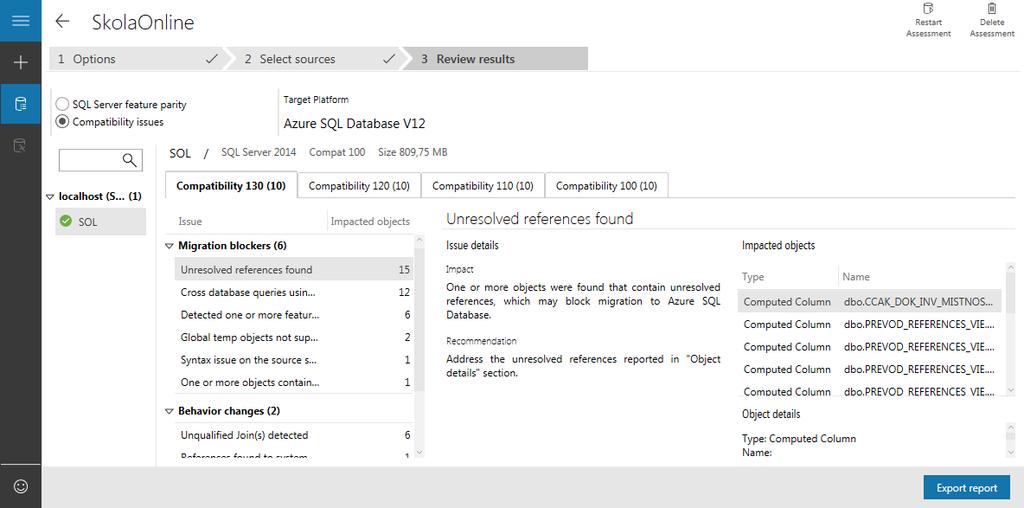Click Restart Assessment icon
The image size is (1024, 508).
pos(928,9)
